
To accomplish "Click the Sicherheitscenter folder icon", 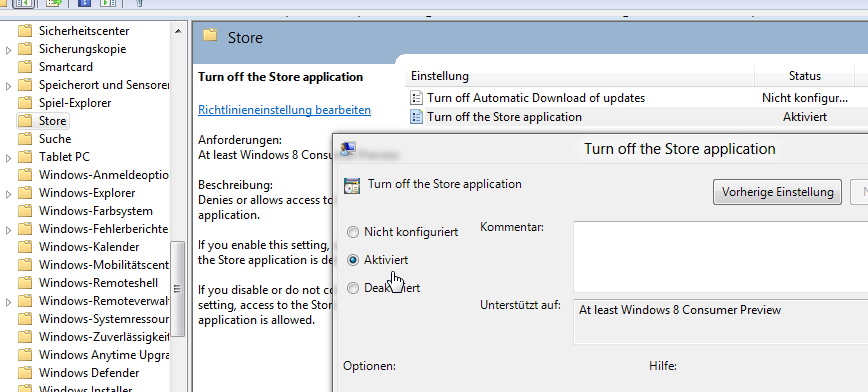I will [x=25, y=31].
